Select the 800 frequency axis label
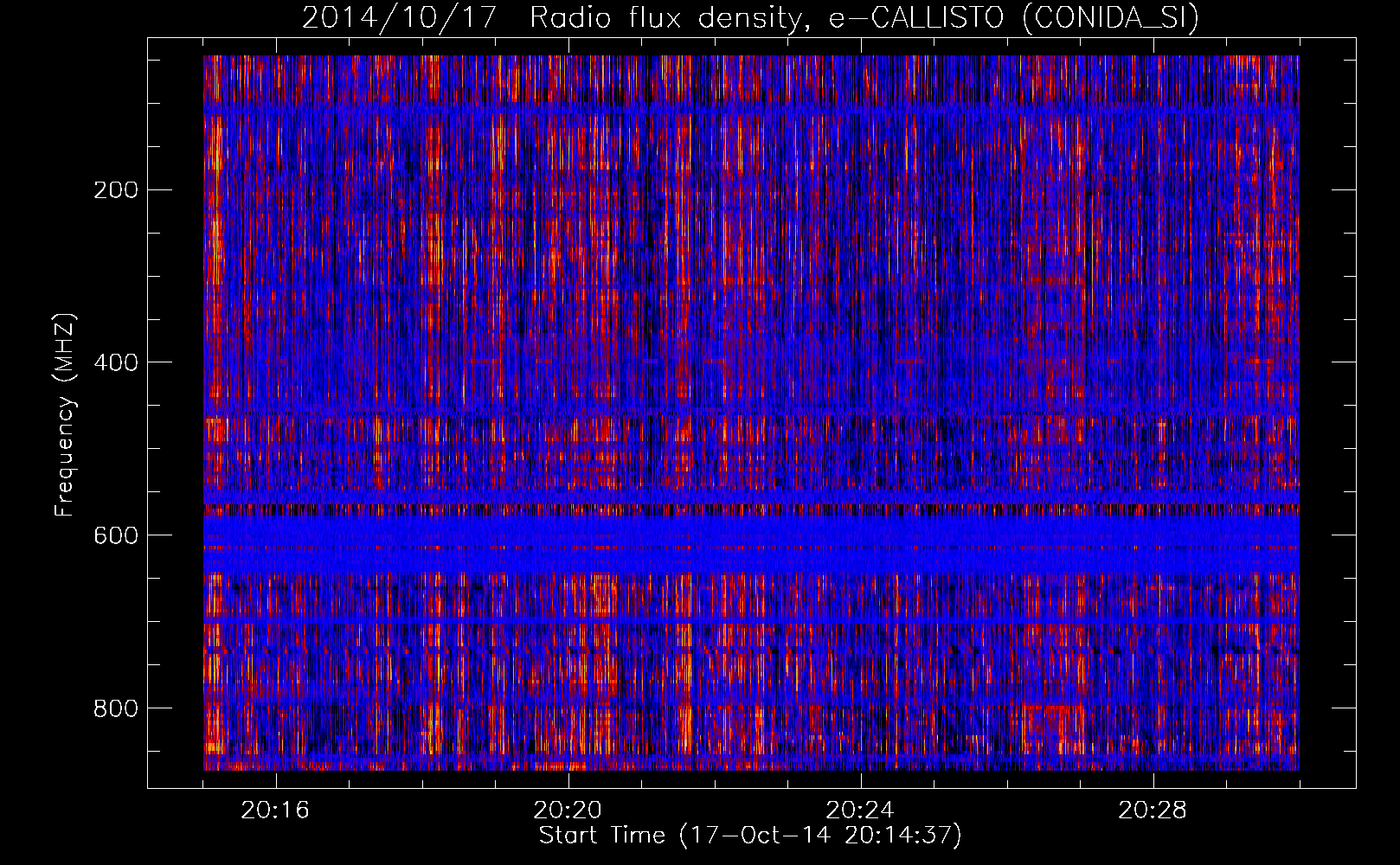The width and height of the screenshot is (1400, 865). point(116,709)
